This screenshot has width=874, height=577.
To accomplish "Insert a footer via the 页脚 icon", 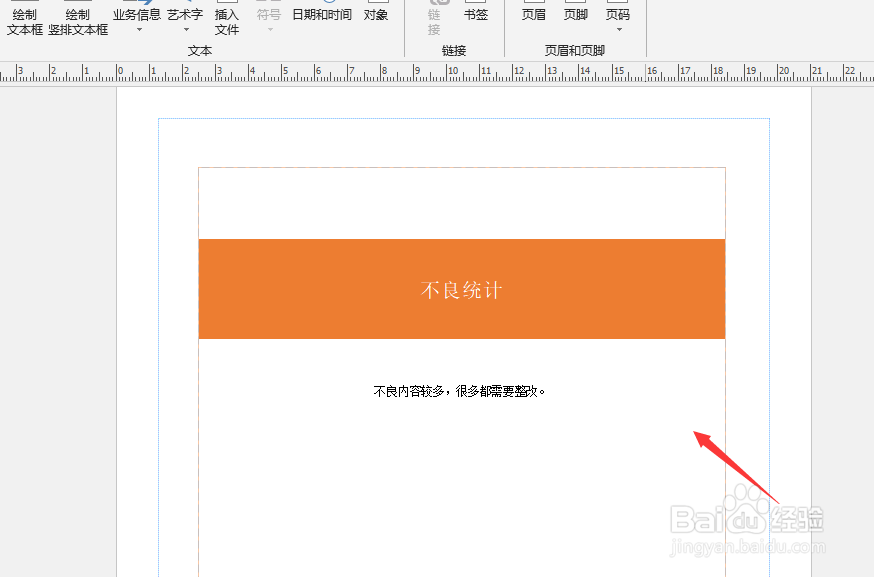I will [576, 14].
